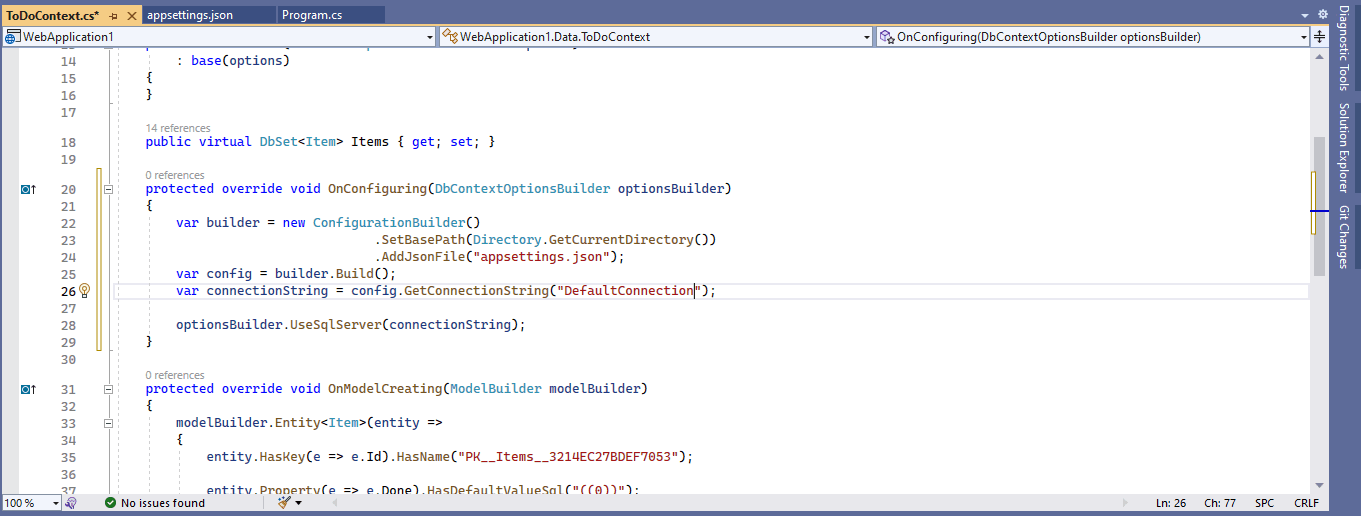Click DbSet on line 18
1361x516 pixels.
(x=278, y=142)
